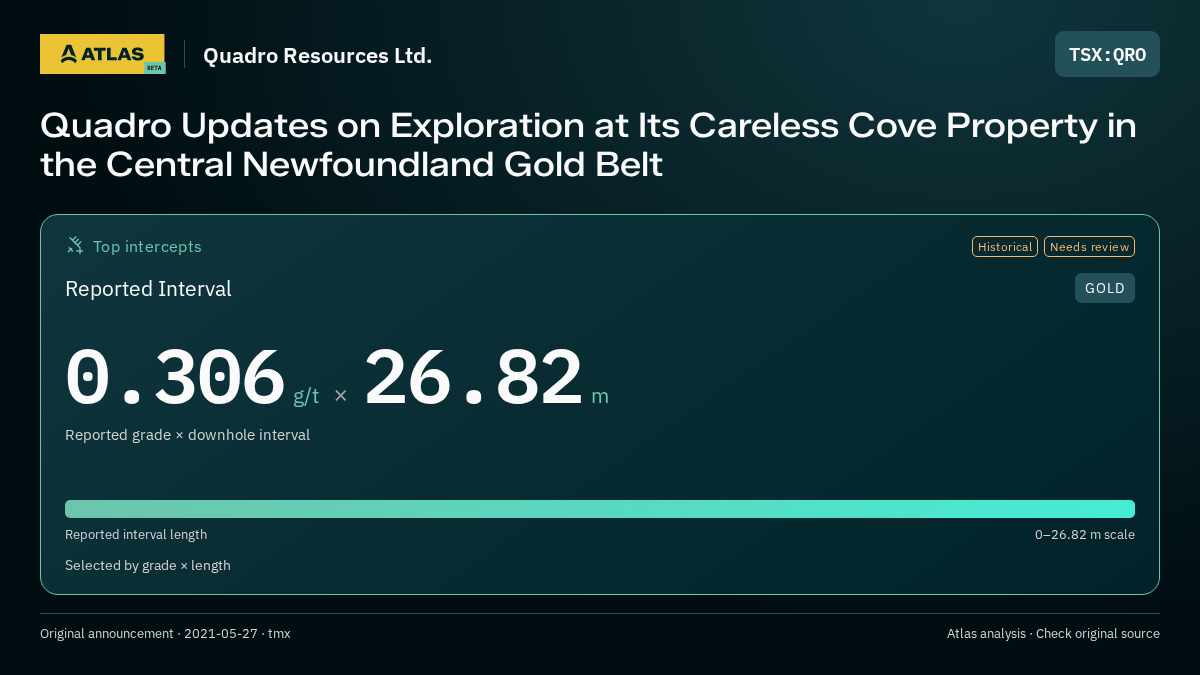Click the g/t unit label
Screen dimensions: 1200x675
(x=306, y=396)
